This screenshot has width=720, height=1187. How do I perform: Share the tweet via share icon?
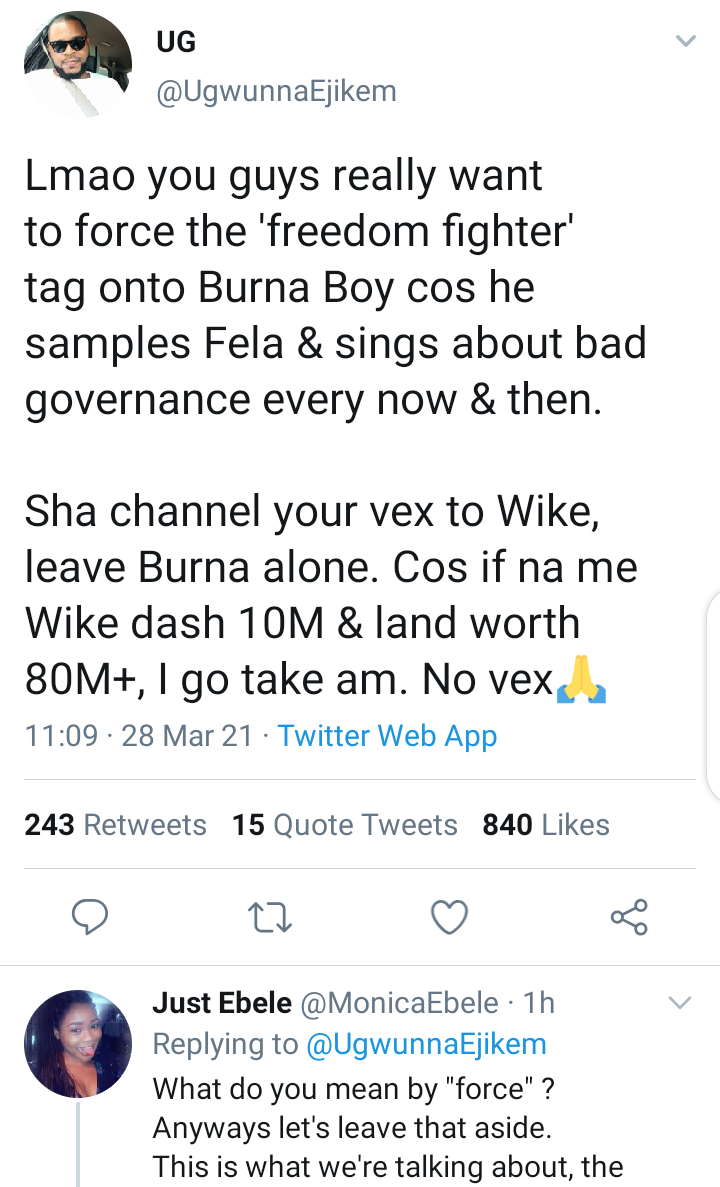pyautogui.click(x=629, y=916)
